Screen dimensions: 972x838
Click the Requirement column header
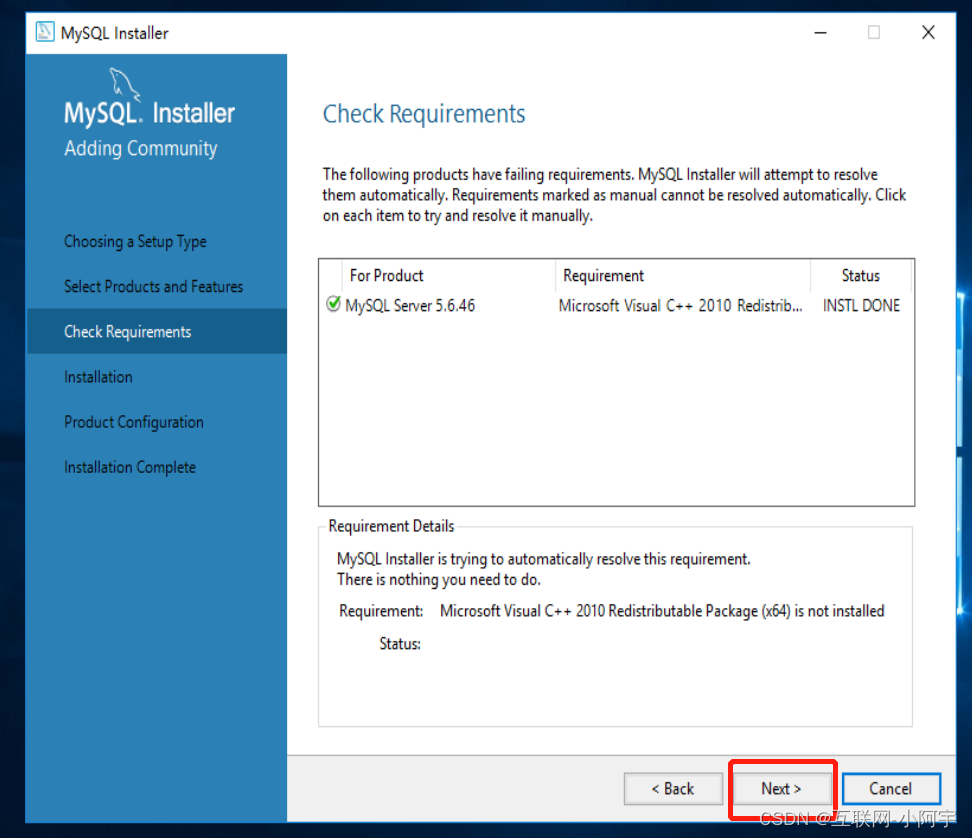(683, 275)
